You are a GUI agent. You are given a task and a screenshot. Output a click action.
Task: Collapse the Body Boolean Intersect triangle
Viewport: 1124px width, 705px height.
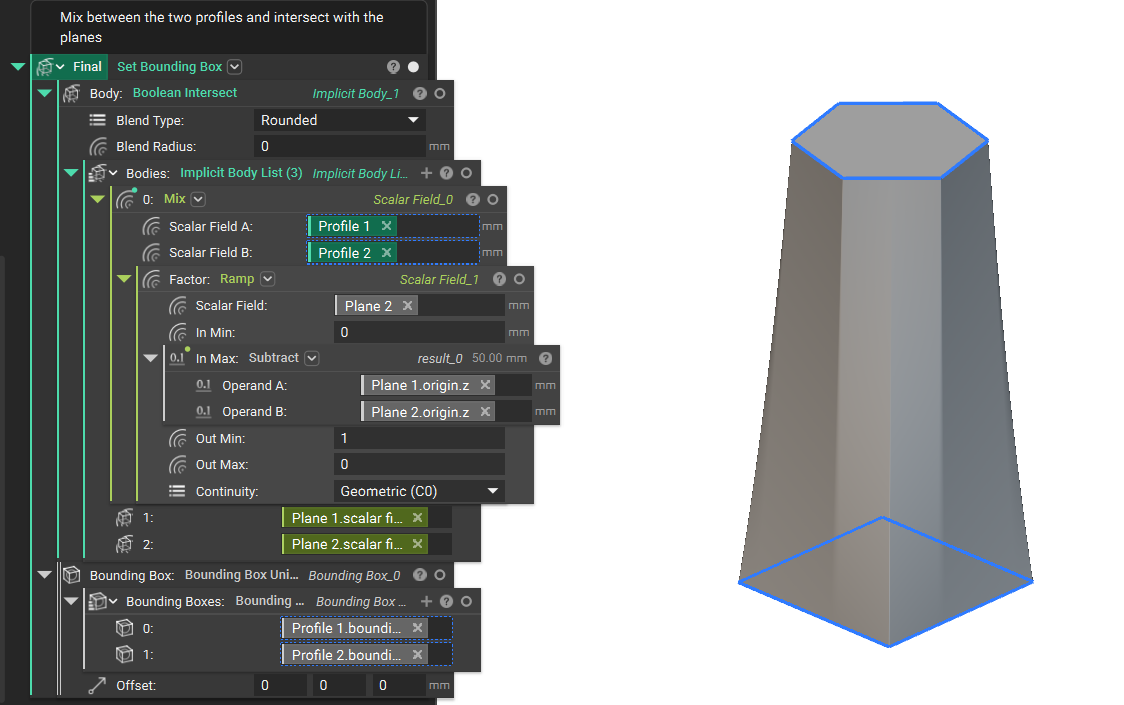tap(44, 93)
